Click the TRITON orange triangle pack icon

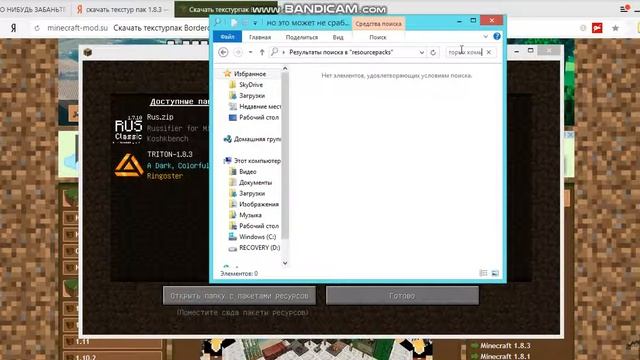tap(129, 165)
